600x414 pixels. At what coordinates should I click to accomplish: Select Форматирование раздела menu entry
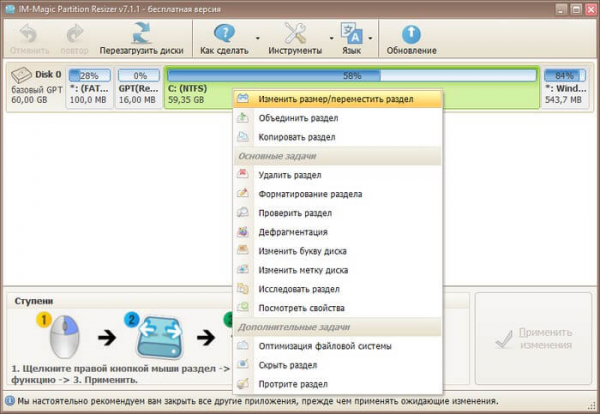[x=338, y=194]
